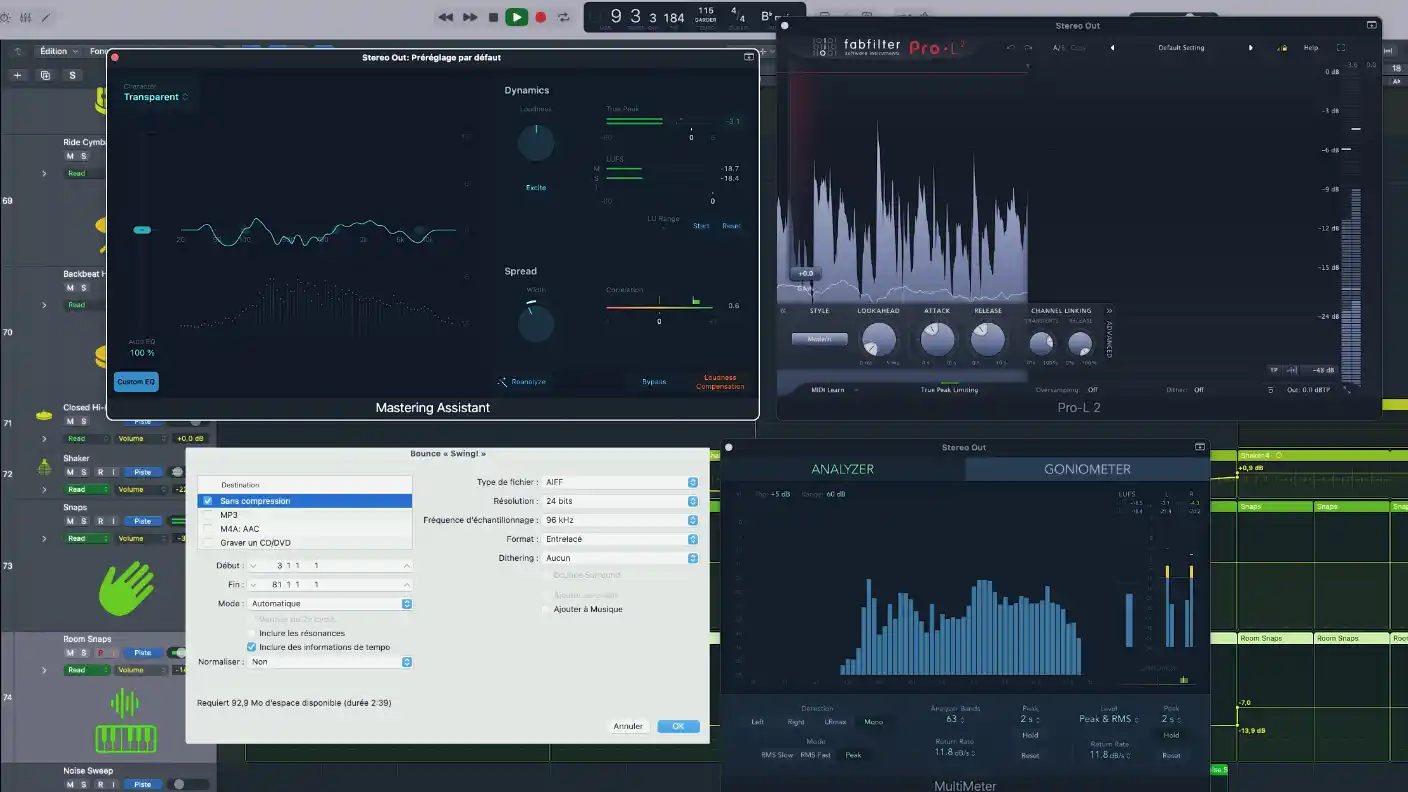Check Ajouter à Musique option

(546, 609)
